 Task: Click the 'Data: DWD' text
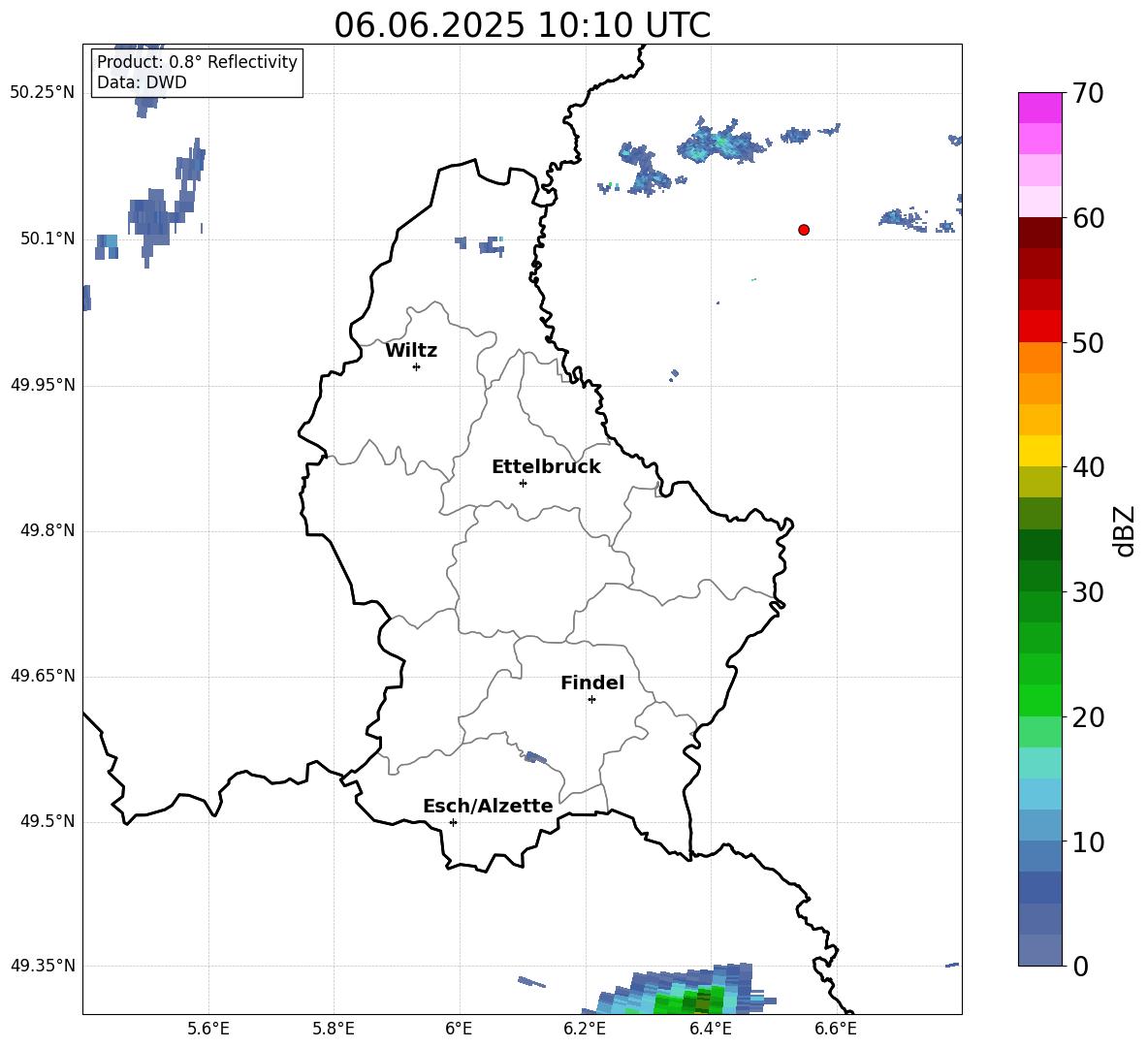142,82
